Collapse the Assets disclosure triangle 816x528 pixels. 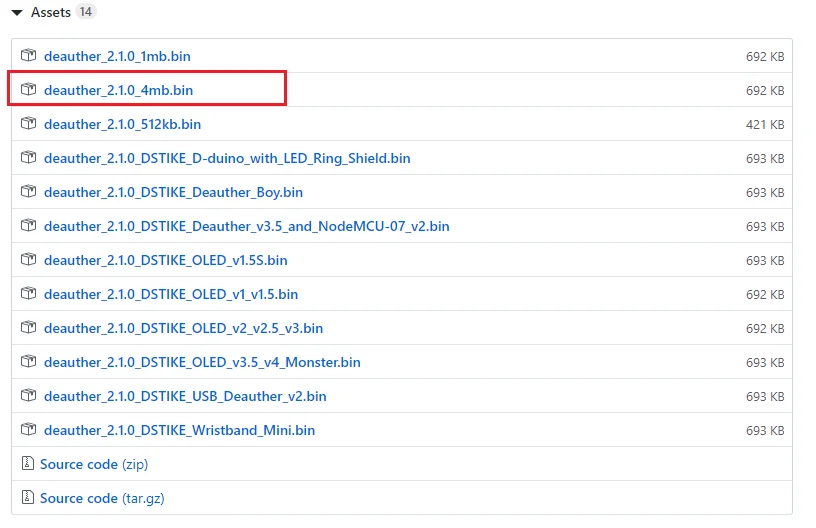pyautogui.click(x=17, y=12)
